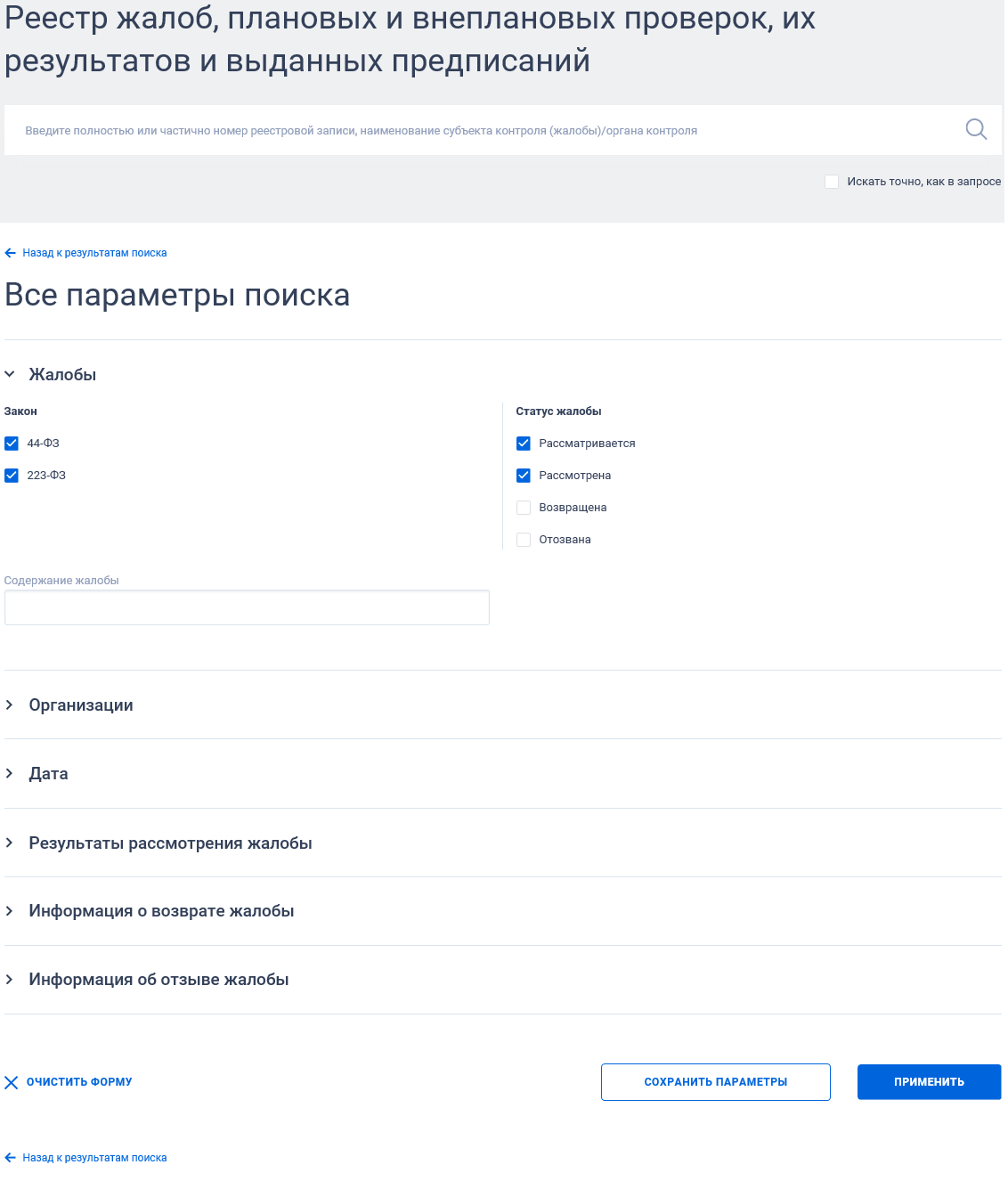
Task: Uncheck the Рассмотрена status checkbox
Action: 524,476
